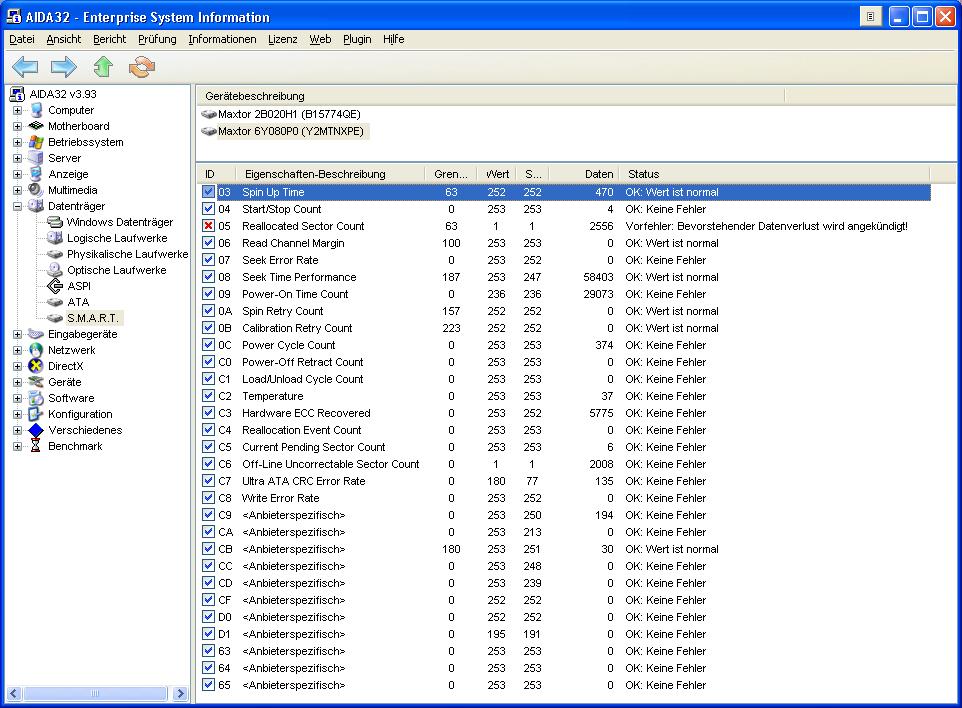Select the Server tree icon
The image size is (962, 708).
[x=37, y=158]
